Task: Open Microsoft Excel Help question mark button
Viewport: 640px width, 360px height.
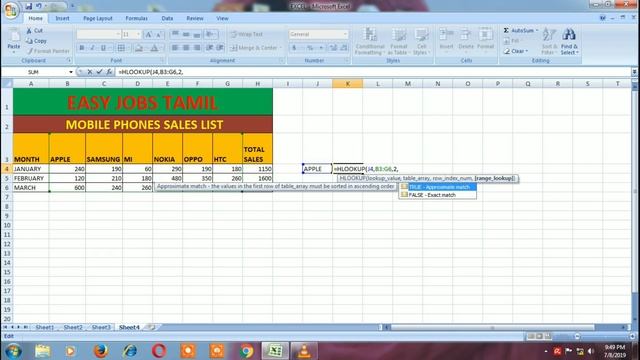Action: [602, 18]
